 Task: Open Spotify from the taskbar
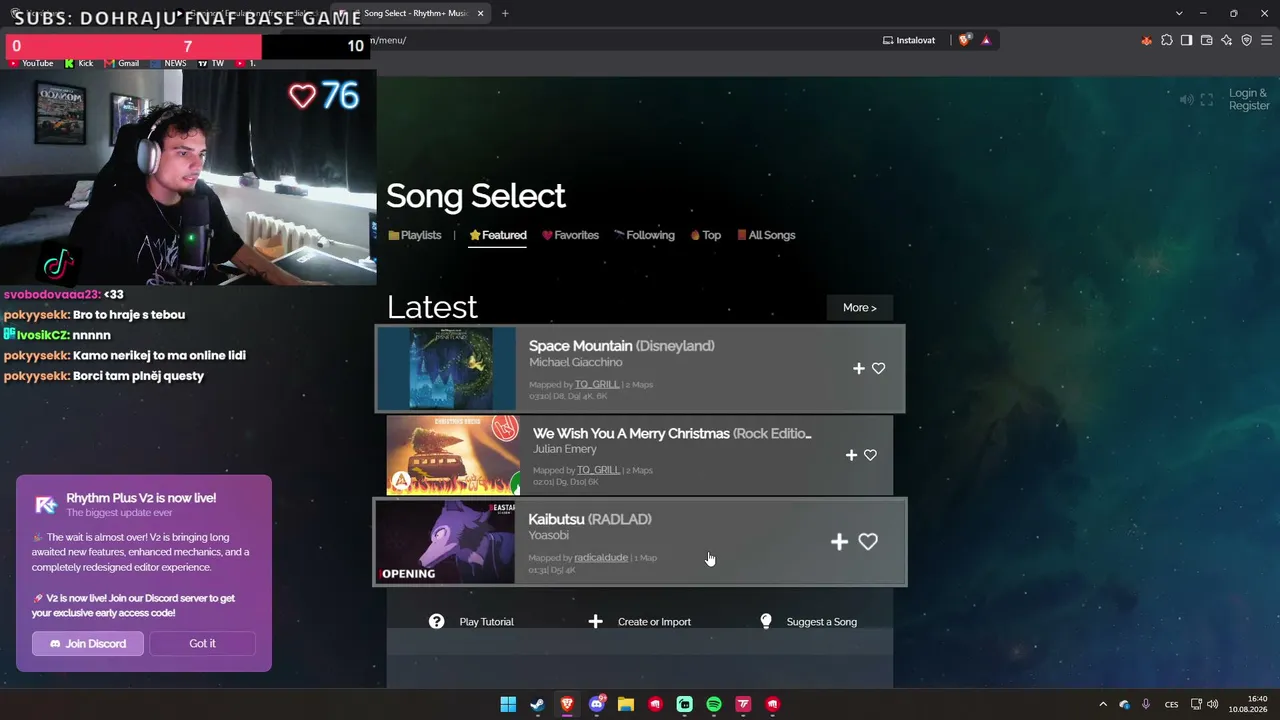point(714,704)
